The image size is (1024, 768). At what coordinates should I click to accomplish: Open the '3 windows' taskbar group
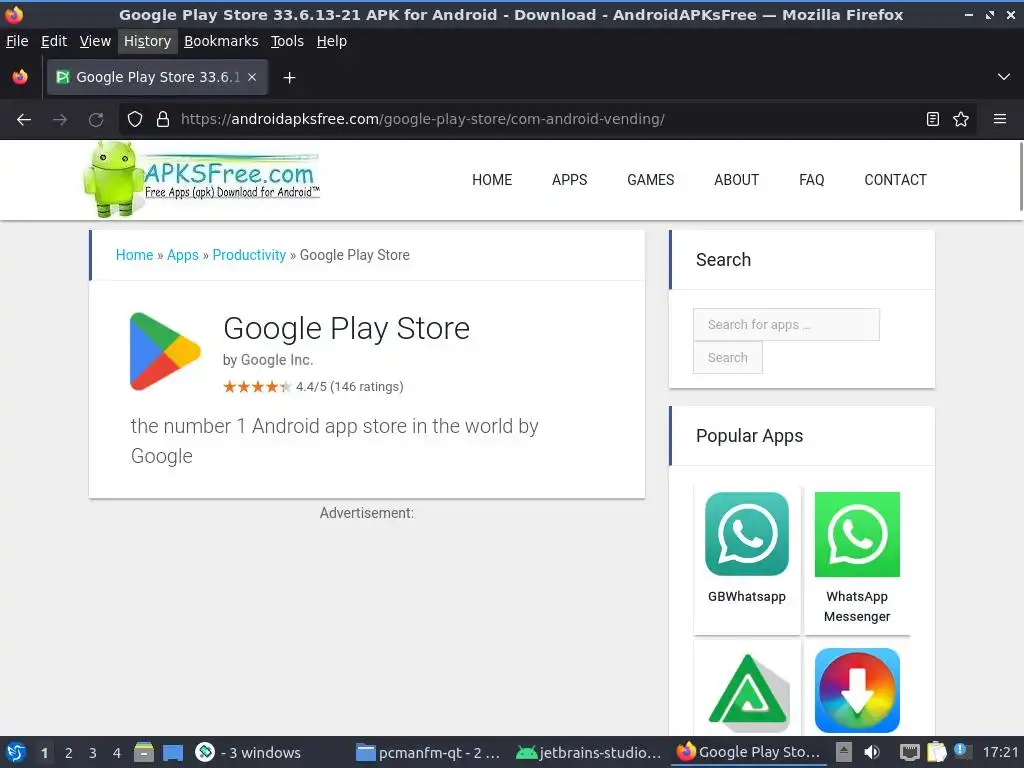(x=249, y=752)
